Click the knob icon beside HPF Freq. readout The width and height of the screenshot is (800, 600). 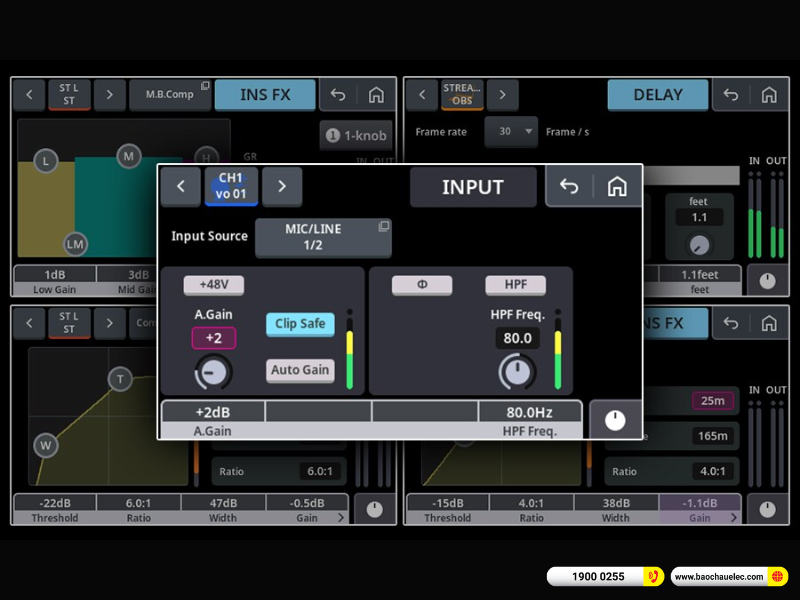pos(614,420)
